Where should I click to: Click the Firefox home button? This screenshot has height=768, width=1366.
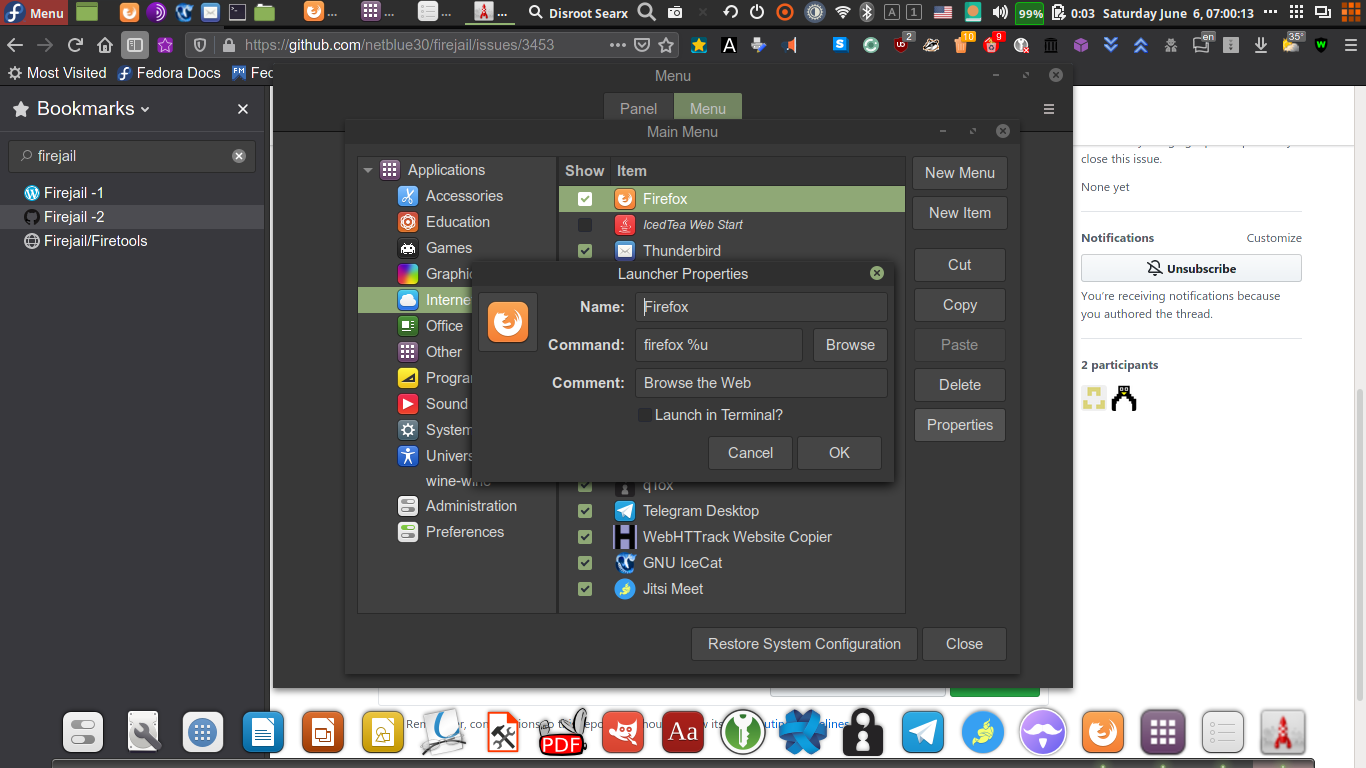(105, 45)
